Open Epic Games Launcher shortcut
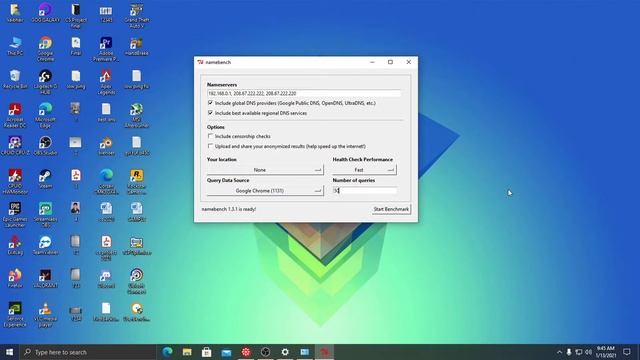 point(15,215)
